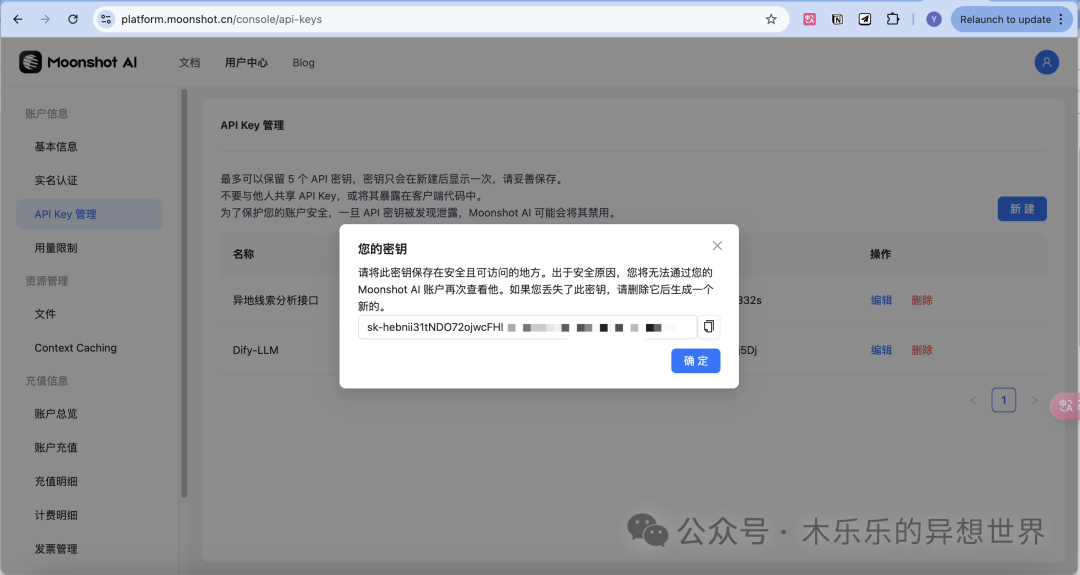The width and height of the screenshot is (1080, 575).
Task: Click the Moonshot AI logo
Action: click(x=78, y=62)
